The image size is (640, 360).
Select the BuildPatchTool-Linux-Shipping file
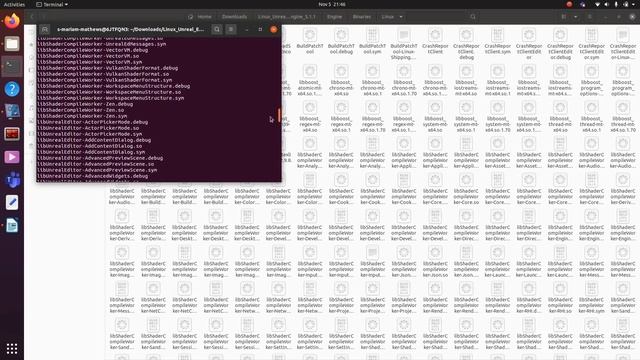pyautogui.click(x=404, y=44)
